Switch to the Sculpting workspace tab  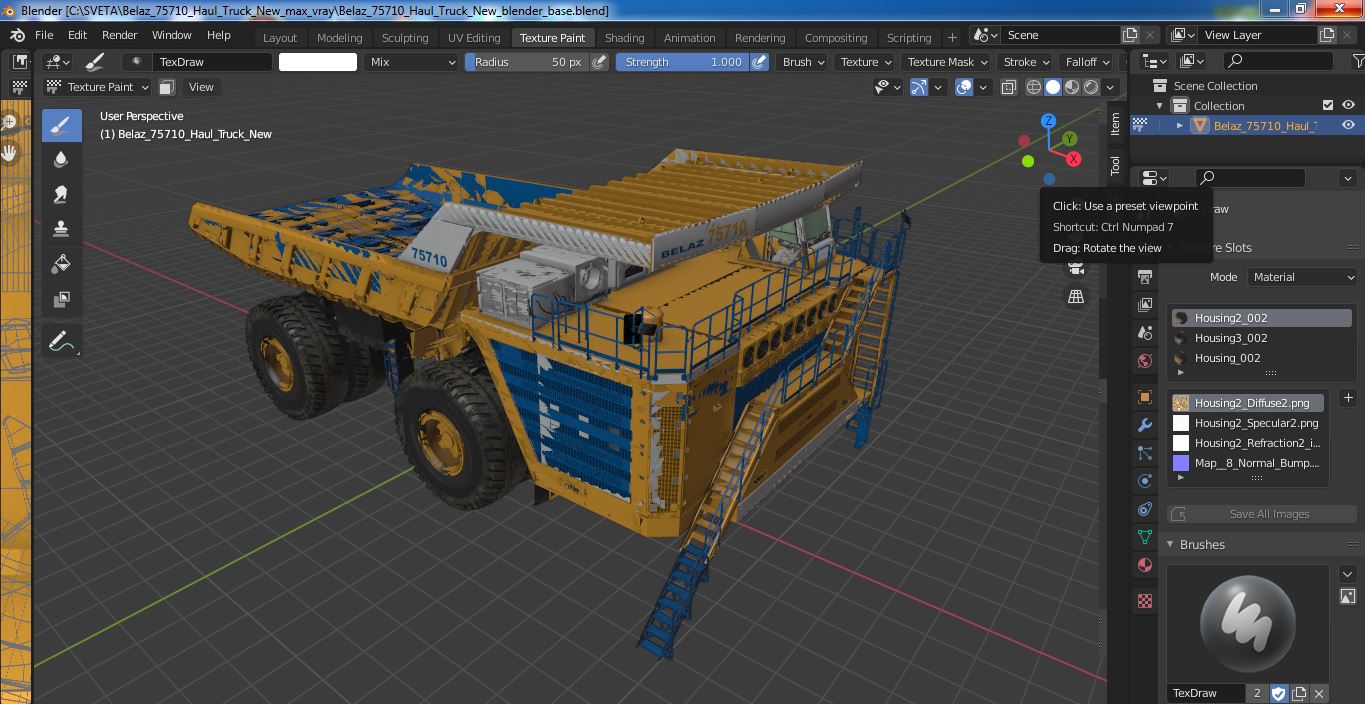pos(405,38)
